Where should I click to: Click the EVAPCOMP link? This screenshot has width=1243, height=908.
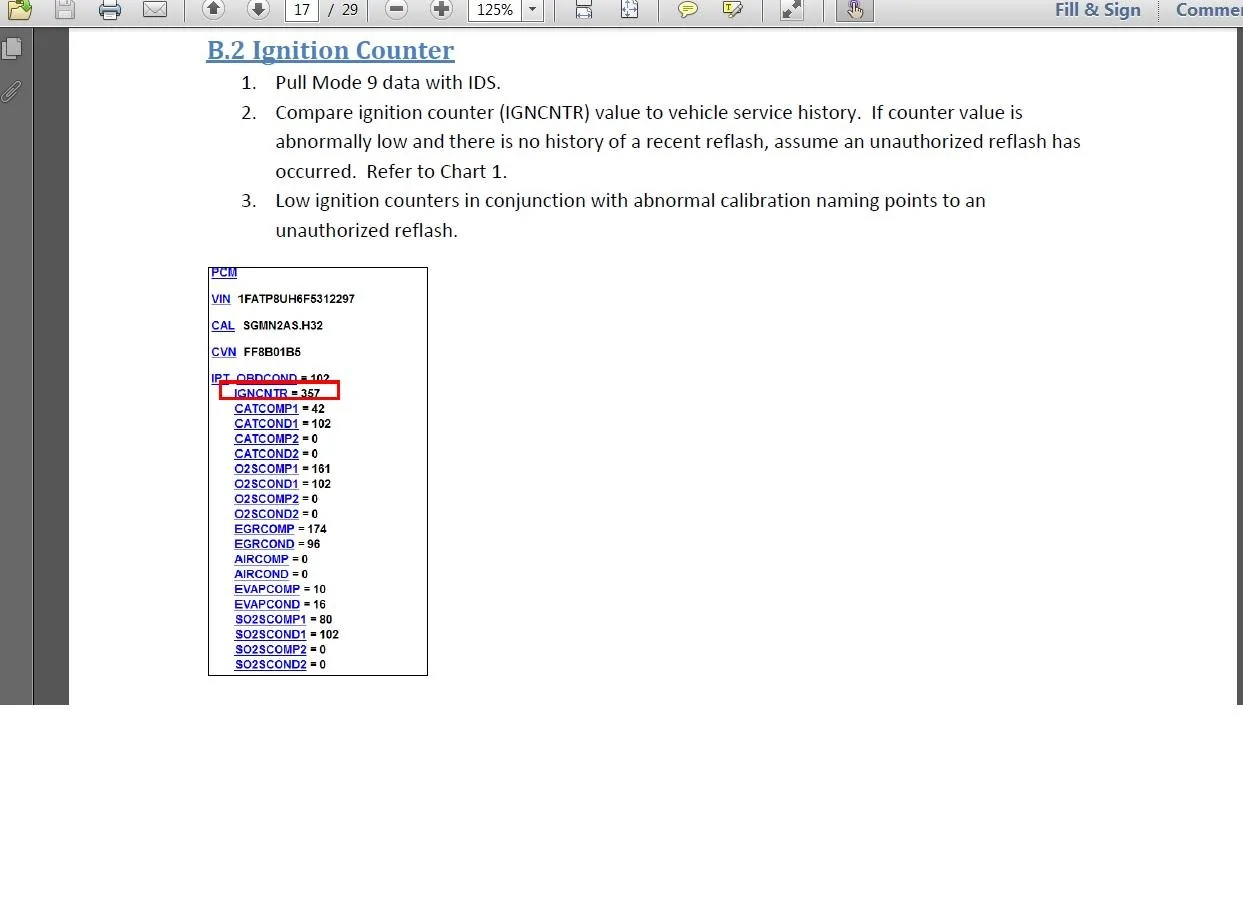(267, 589)
